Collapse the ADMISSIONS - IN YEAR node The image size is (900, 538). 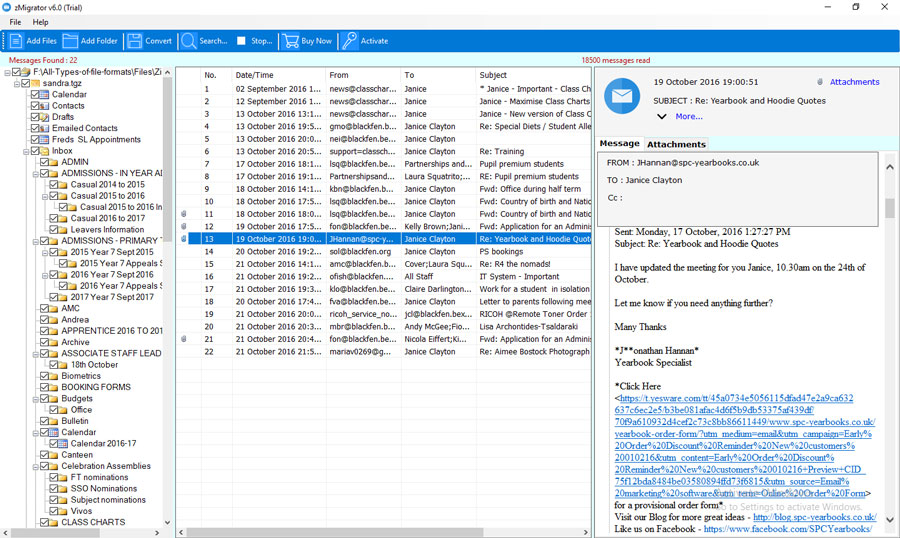click(36, 174)
